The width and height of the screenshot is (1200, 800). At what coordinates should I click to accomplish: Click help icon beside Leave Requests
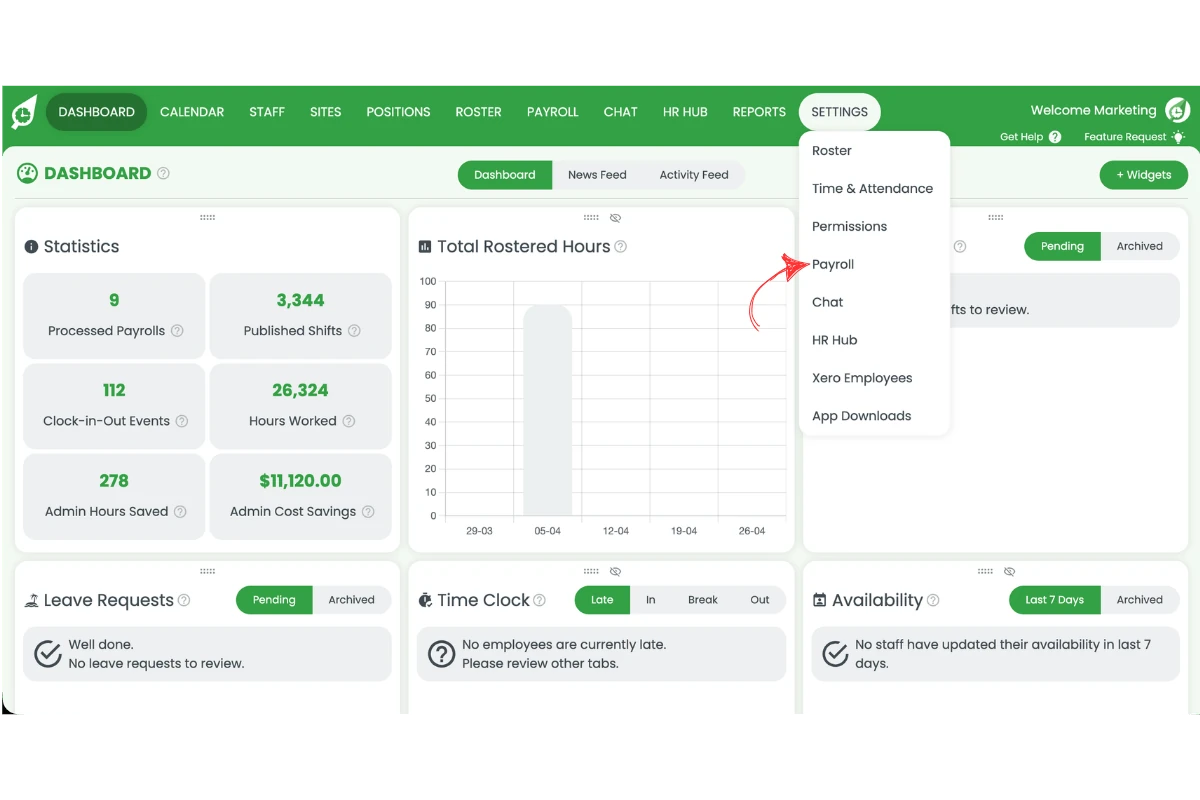(183, 600)
